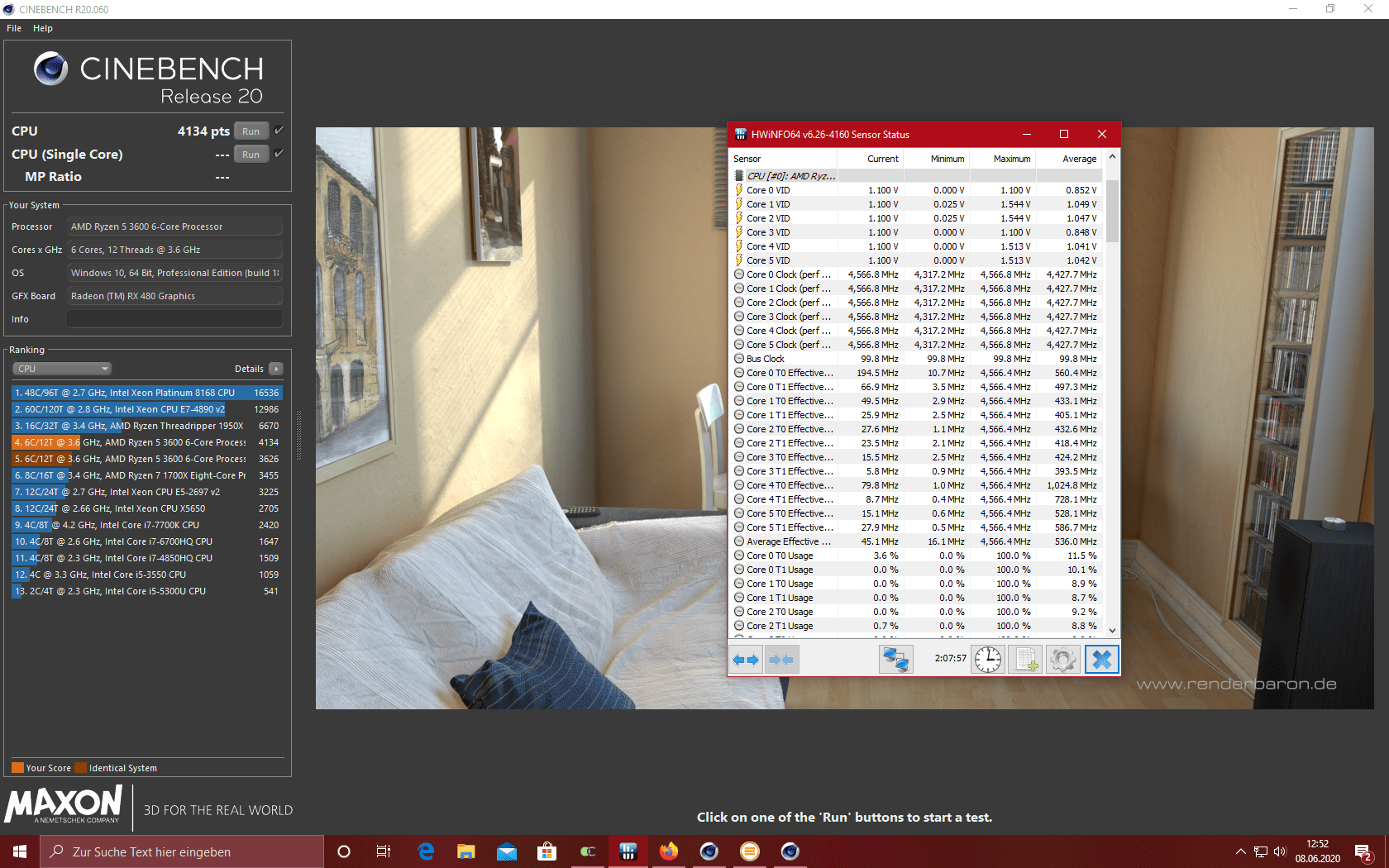Click the HWiNFO vertical scrollbar thumb

tap(1112, 211)
